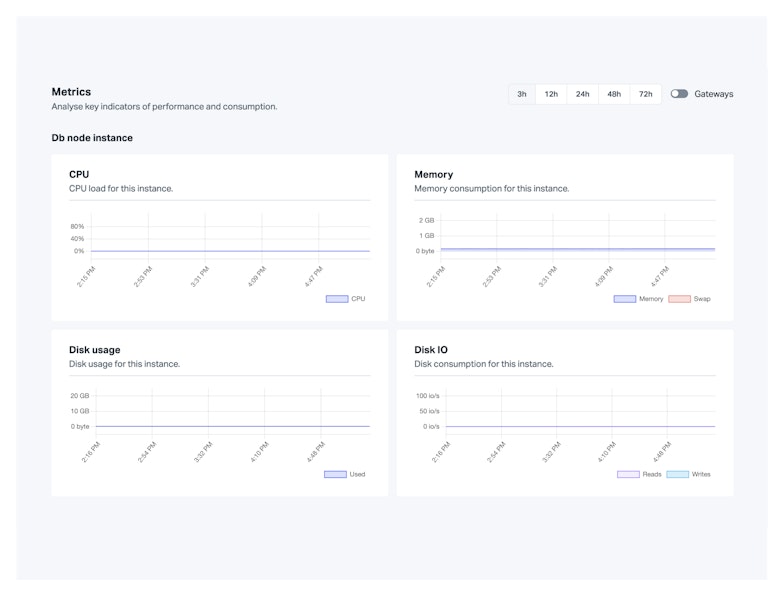The width and height of the screenshot is (784, 596).
Task: Hide the Writes series via its label
Action: pos(701,474)
